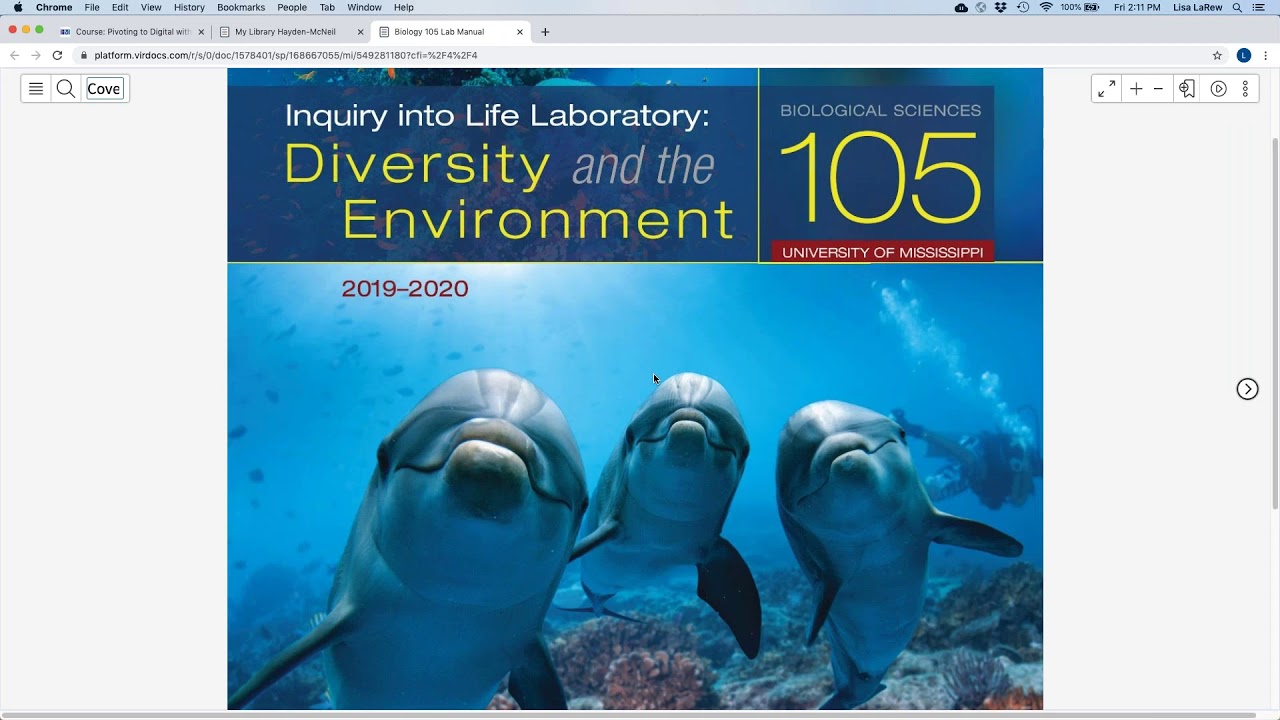Viewport: 1280px width, 720px height.
Task: Enter fullscreen with the expand arrows icon
Action: click(1107, 89)
